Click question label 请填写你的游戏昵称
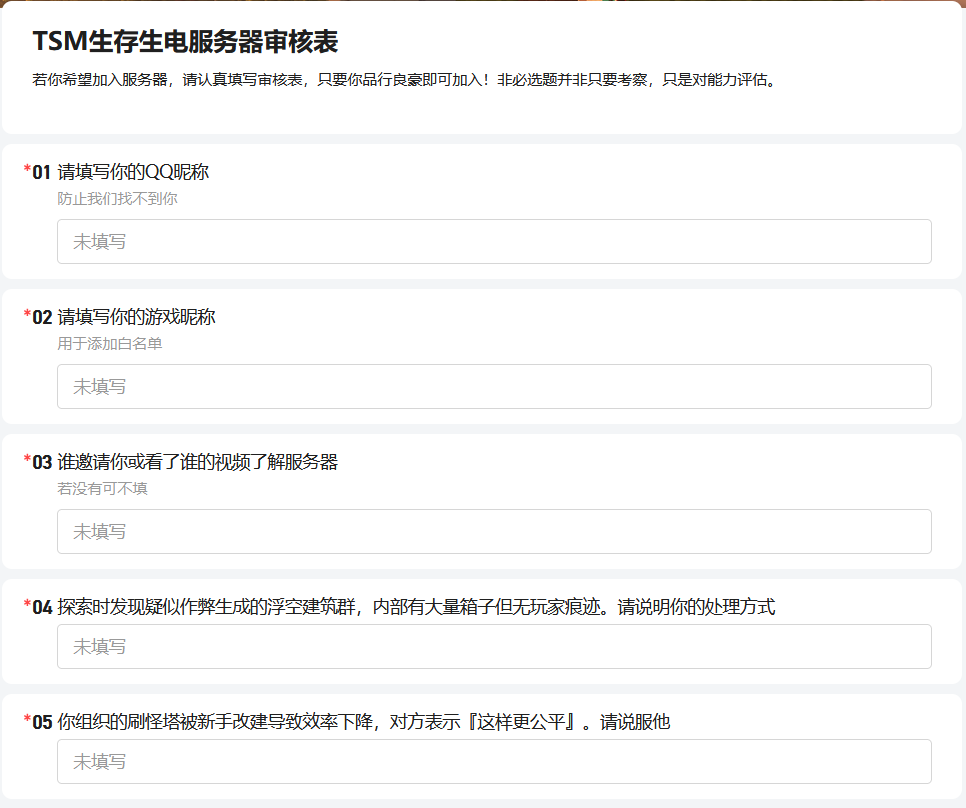The width and height of the screenshot is (966, 808). pos(136,317)
